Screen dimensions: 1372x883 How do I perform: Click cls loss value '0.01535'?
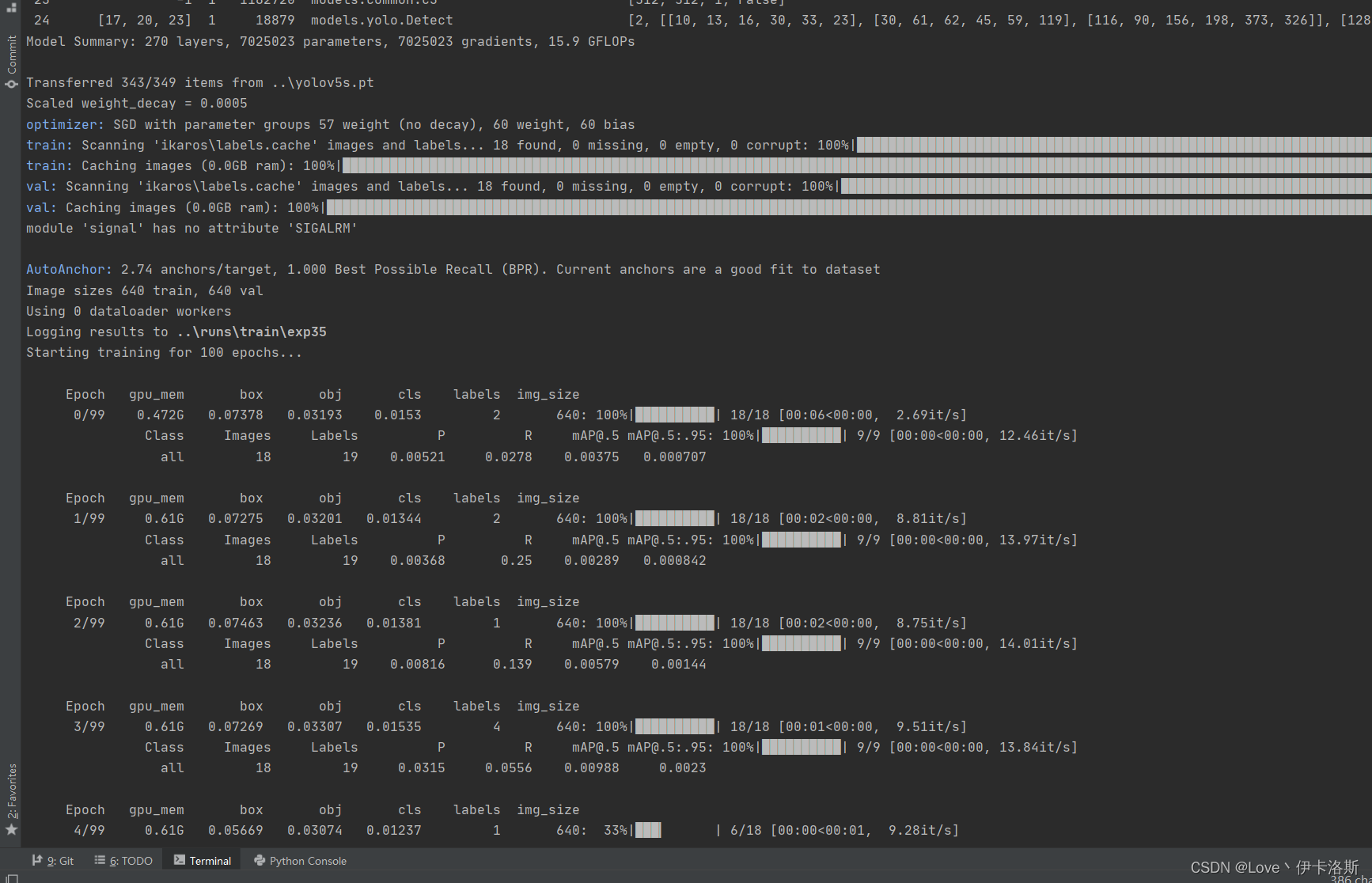point(394,726)
